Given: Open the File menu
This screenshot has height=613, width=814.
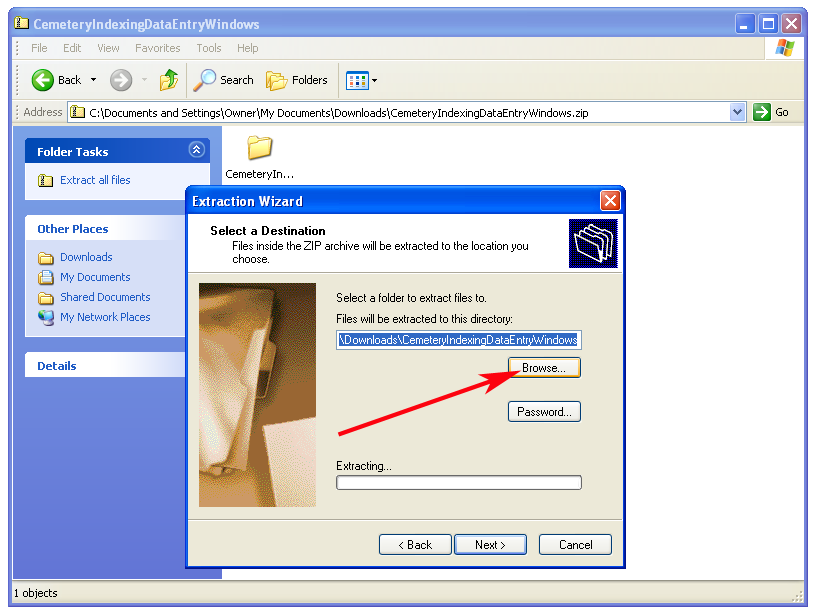Looking at the screenshot, I should click(x=39, y=48).
